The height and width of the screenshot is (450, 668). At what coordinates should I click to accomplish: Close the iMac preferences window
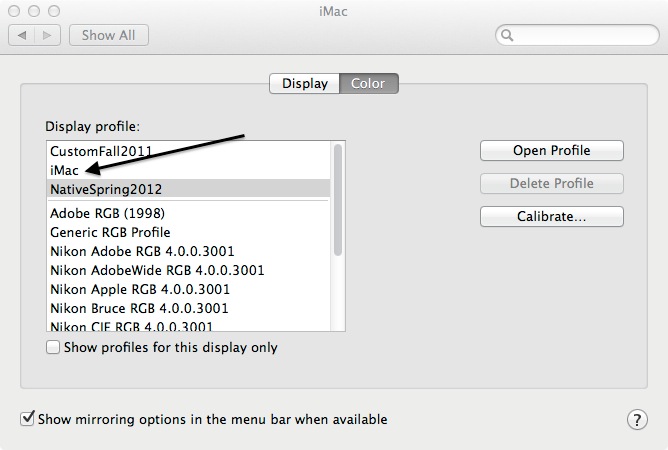pyautogui.click(x=14, y=11)
